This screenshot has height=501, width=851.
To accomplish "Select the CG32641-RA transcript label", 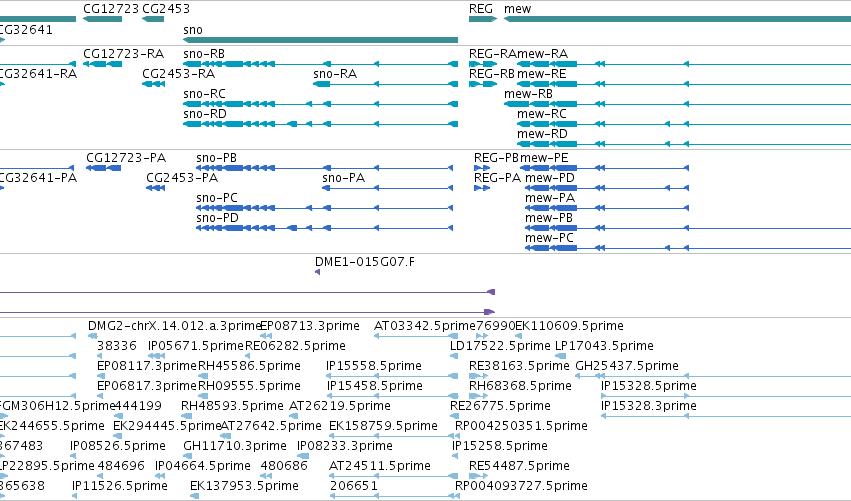I will tap(38, 74).
